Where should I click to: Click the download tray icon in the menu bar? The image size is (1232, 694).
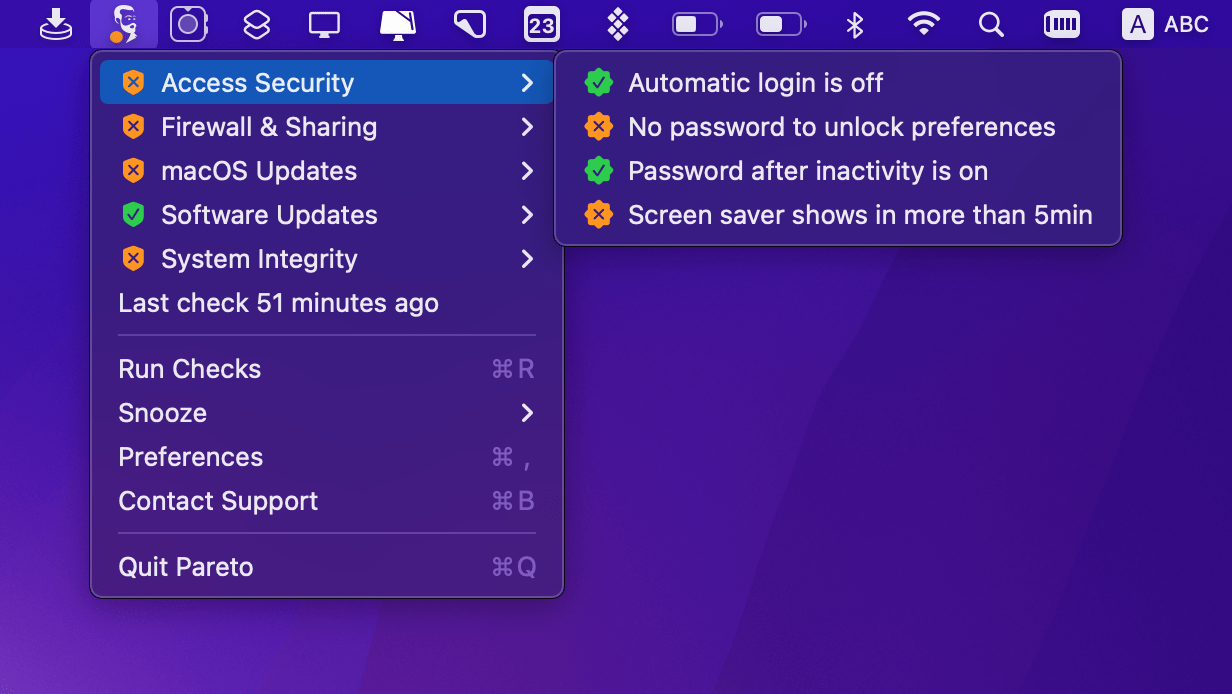(x=57, y=24)
